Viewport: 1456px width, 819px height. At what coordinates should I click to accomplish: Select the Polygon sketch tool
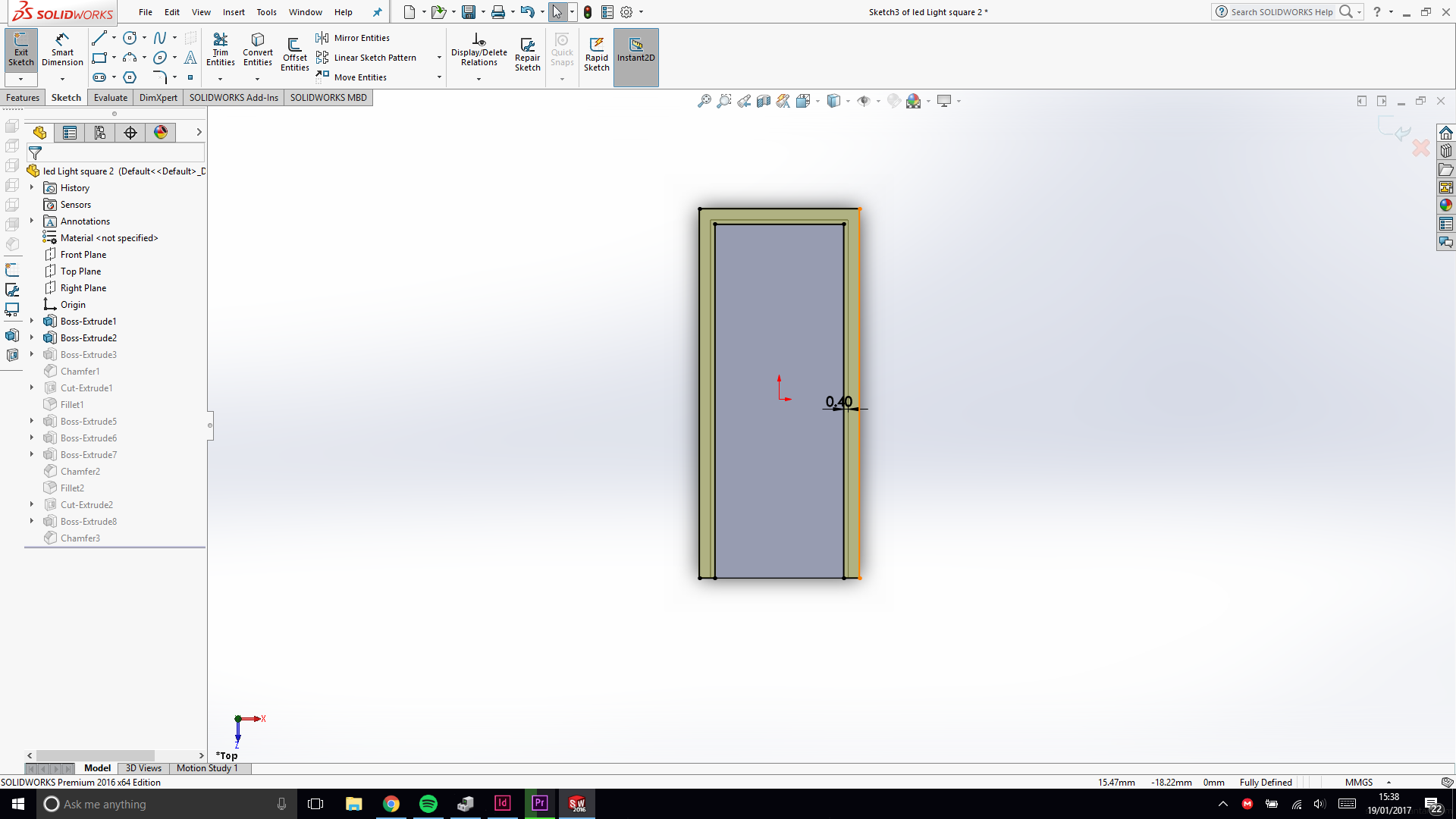(130, 77)
